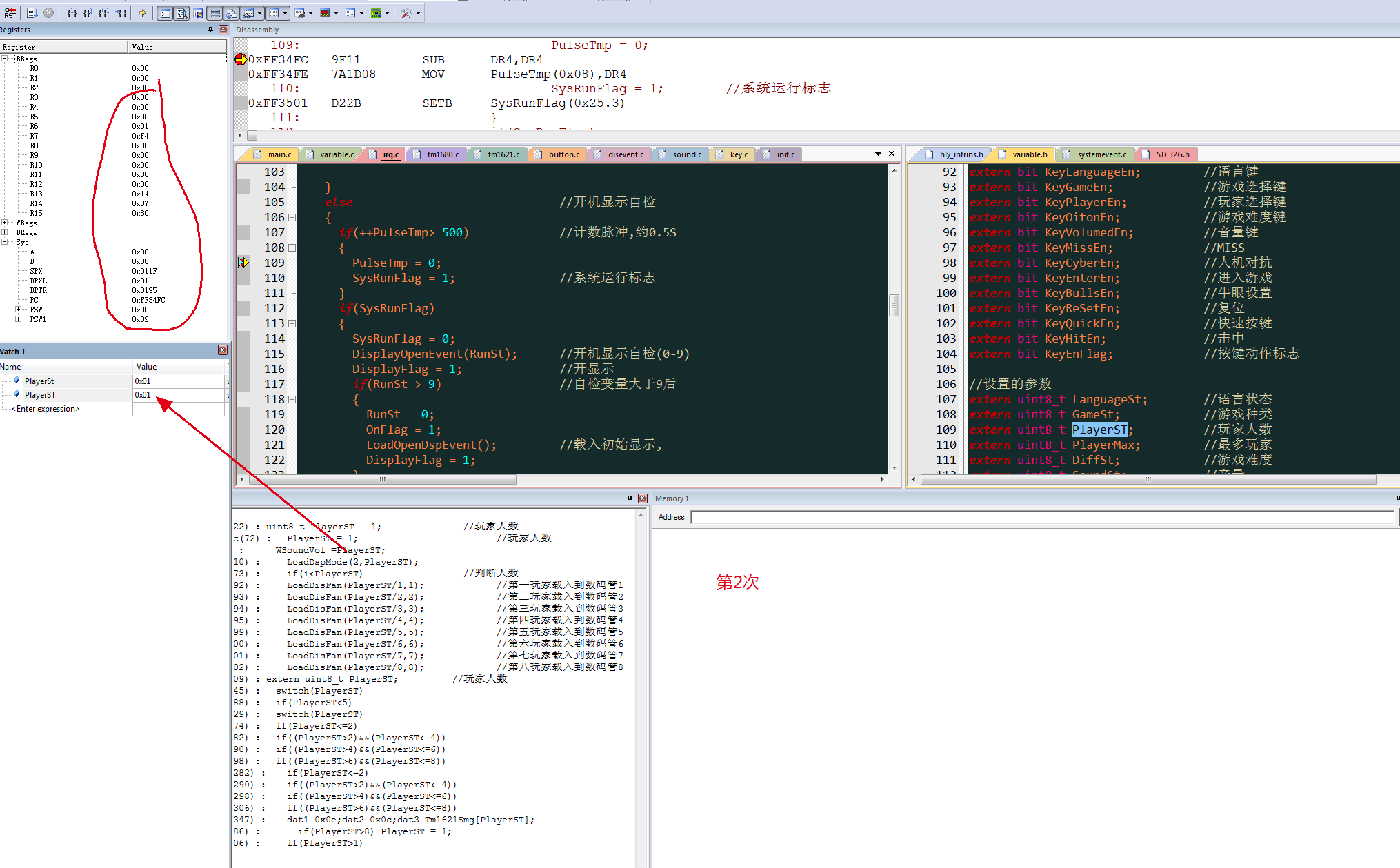Click the Run program icon
The height and width of the screenshot is (868, 1400).
[x=32, y=12]
